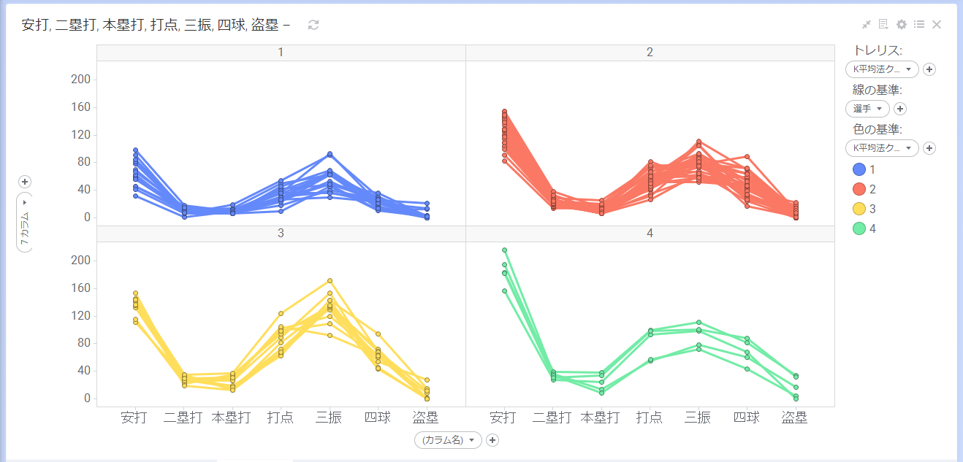Screen dimensions: 963x462
Task: Click the pin/collapse arrows icon in header
Action: pyautogui.click(x=866, y=25)
